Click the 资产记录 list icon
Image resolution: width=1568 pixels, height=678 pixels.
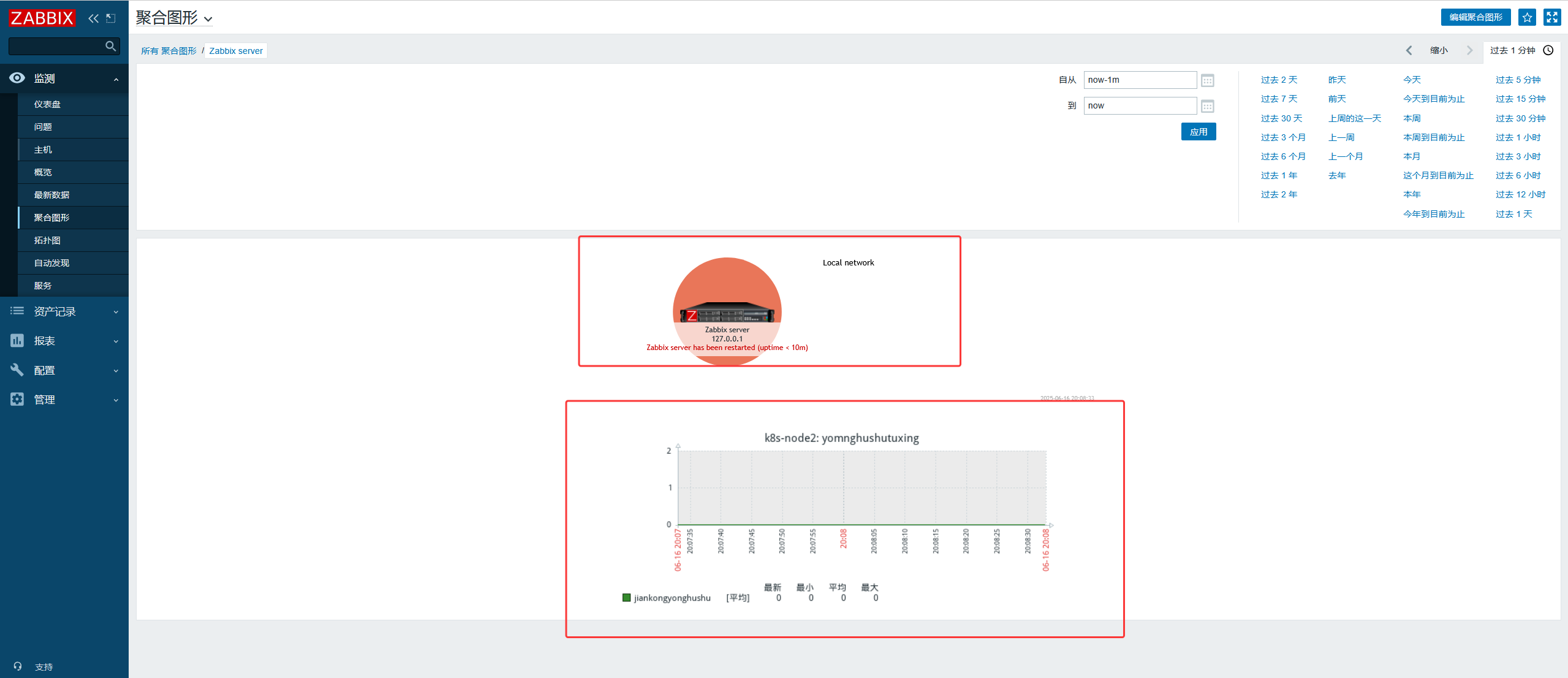click(17, 311)
